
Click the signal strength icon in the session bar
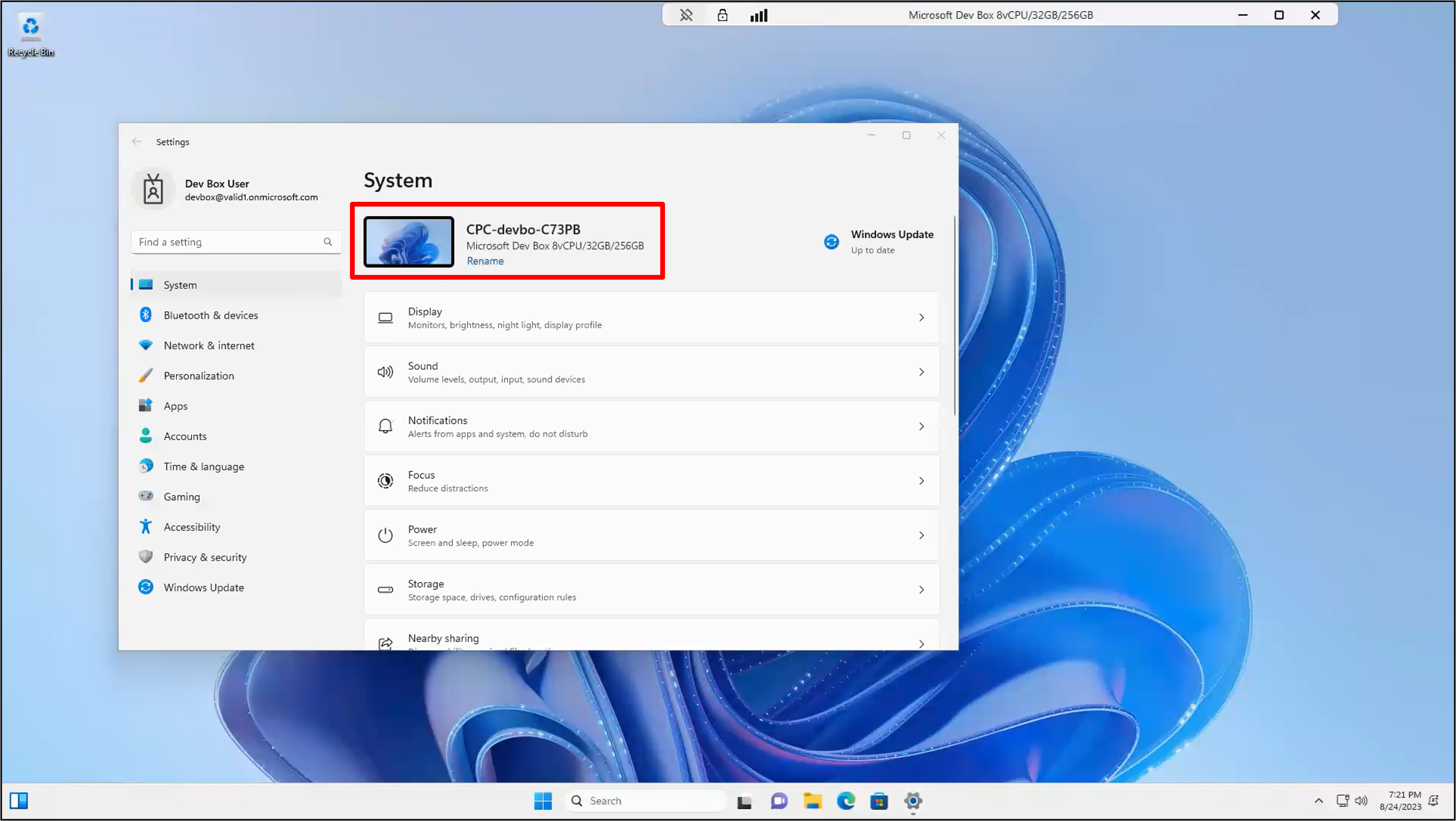pyautogui.click(x=759, y=15)
